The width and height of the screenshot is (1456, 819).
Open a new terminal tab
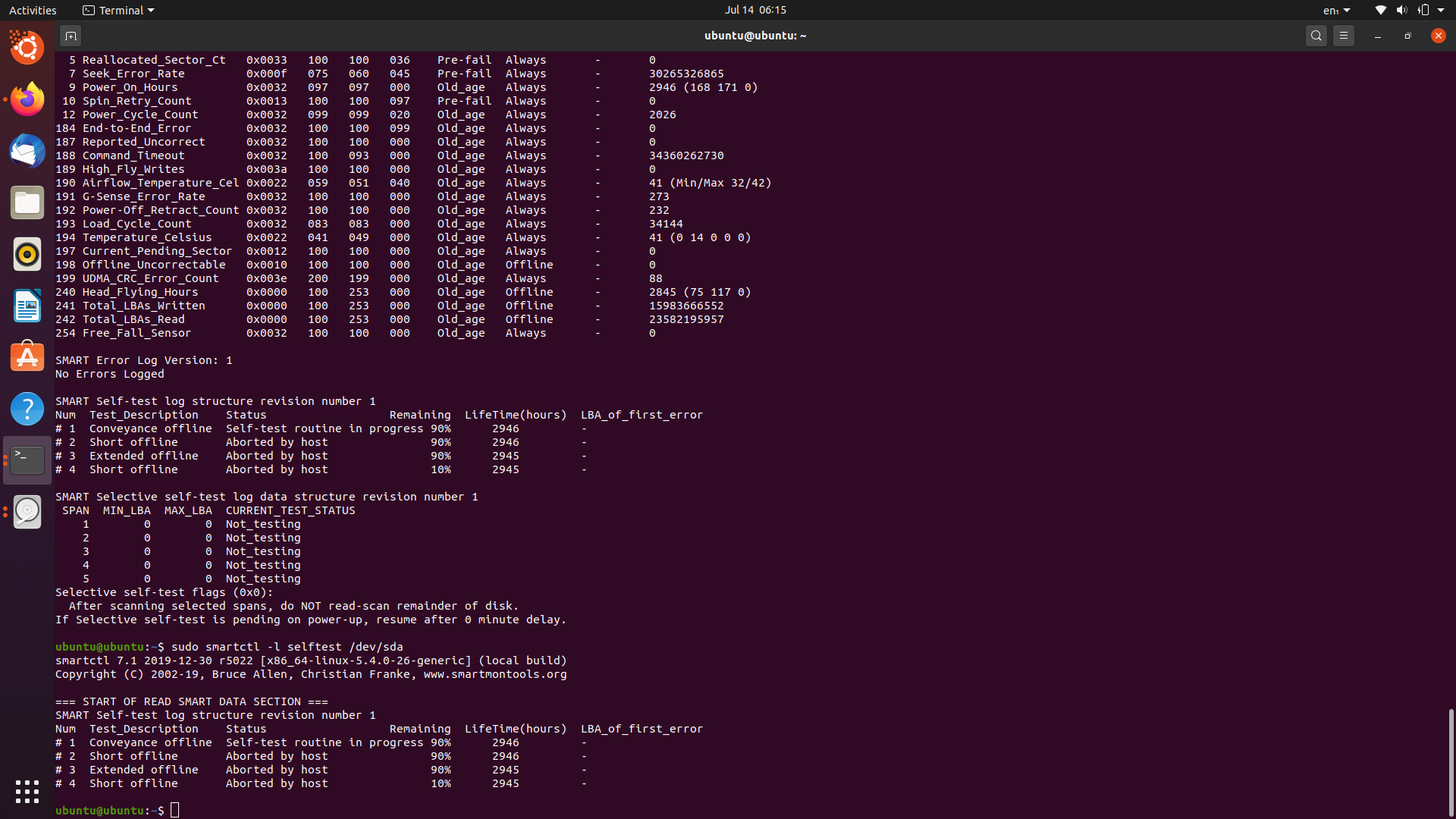71,36
